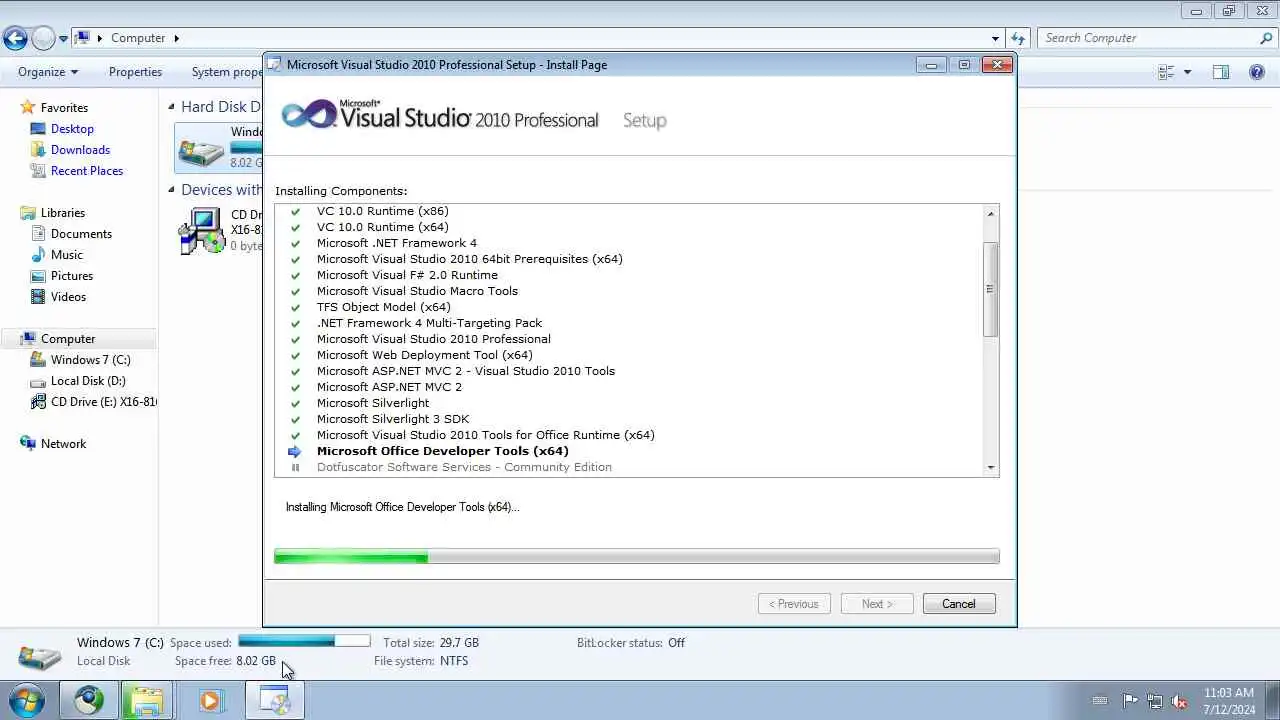
Task: Open Windows Explorer taskbar button
Action: click(147, 701)
